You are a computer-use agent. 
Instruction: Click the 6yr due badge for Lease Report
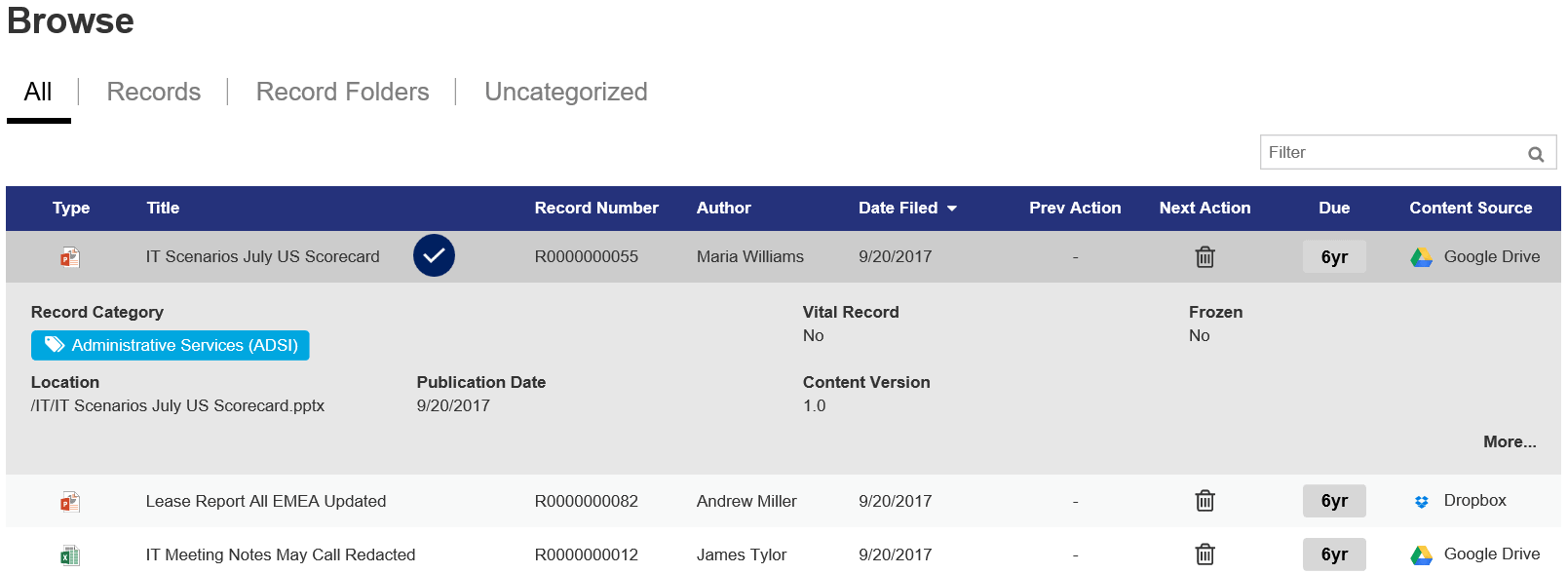pyautogui.click(x=1334, y=501)
